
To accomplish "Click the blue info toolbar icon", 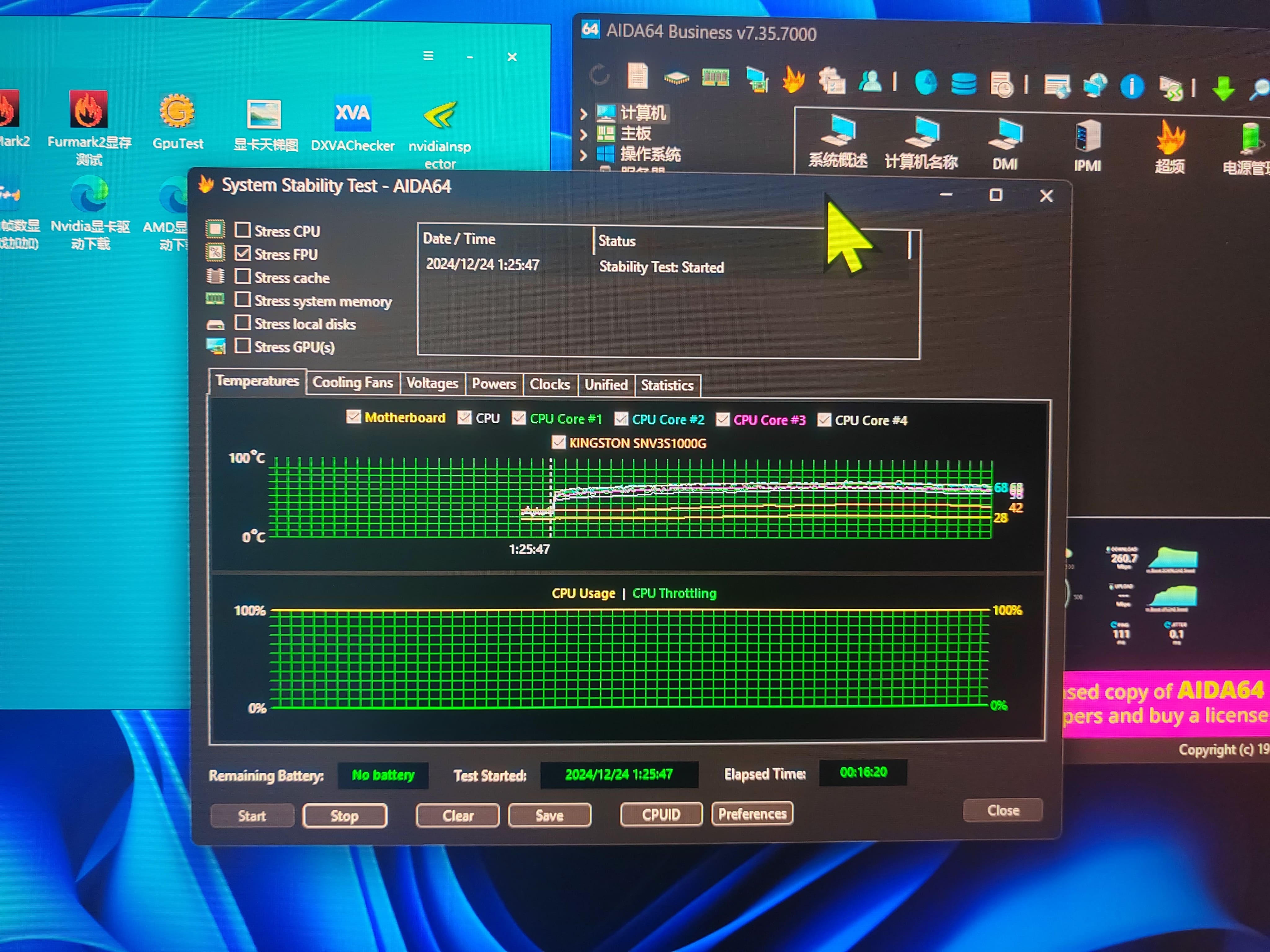I will pos(1132,87).
